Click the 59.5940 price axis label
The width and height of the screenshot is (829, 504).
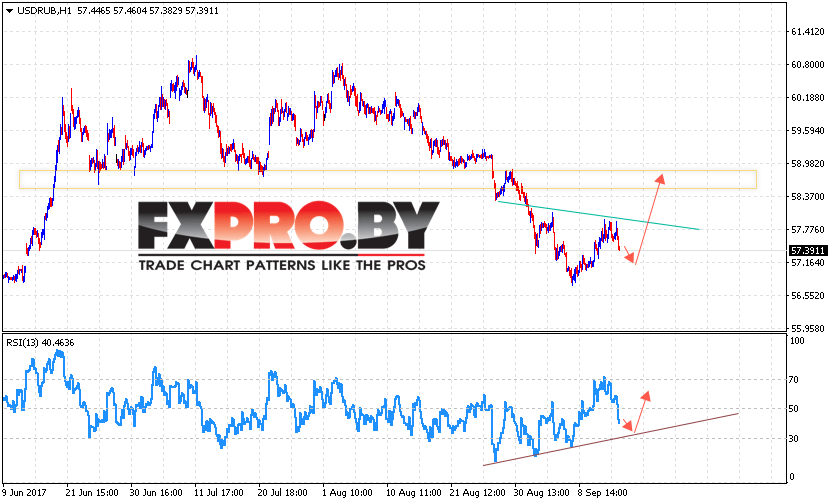point(807,131)
